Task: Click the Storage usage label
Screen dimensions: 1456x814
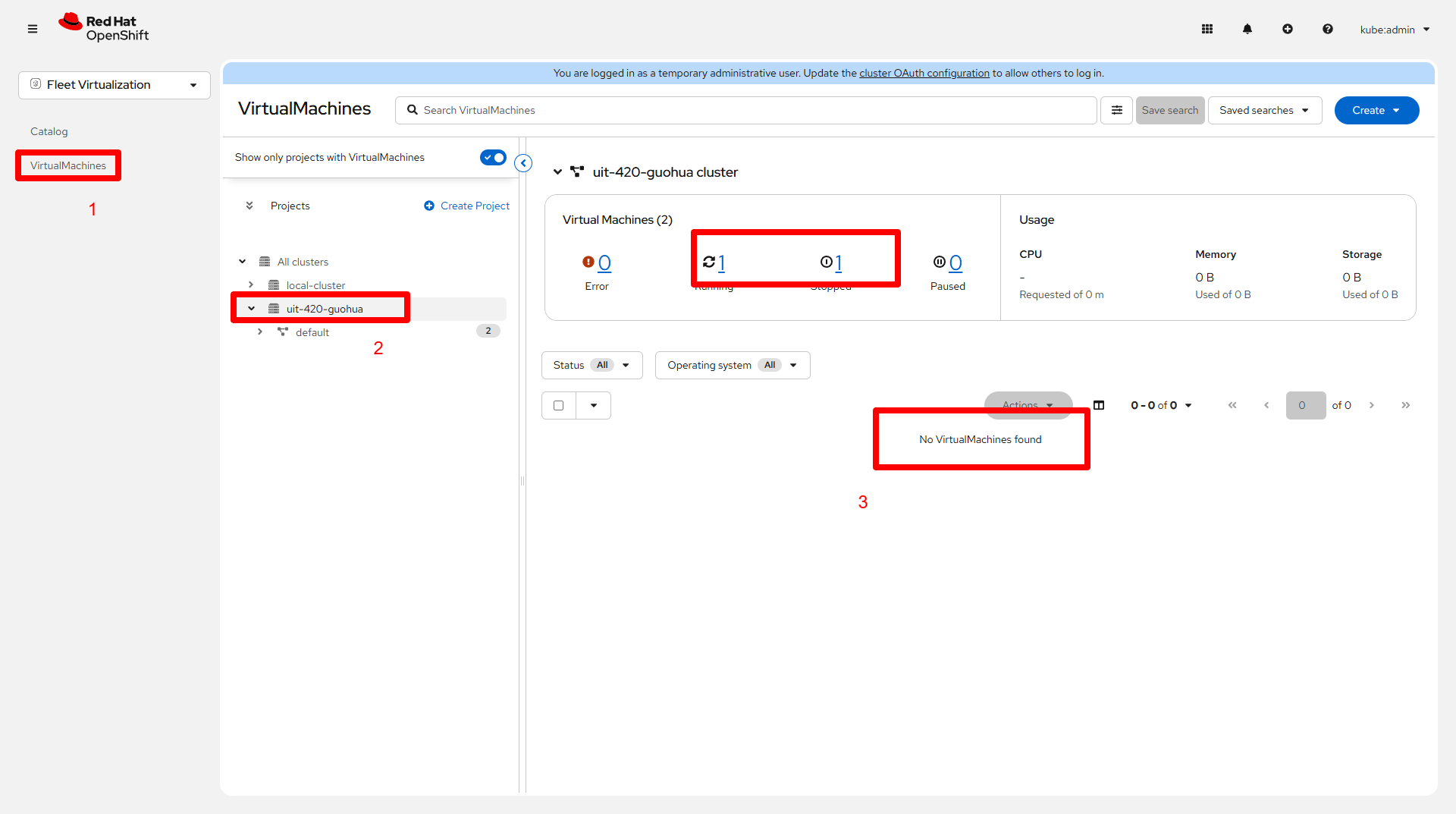Action: pos(1362,254)
